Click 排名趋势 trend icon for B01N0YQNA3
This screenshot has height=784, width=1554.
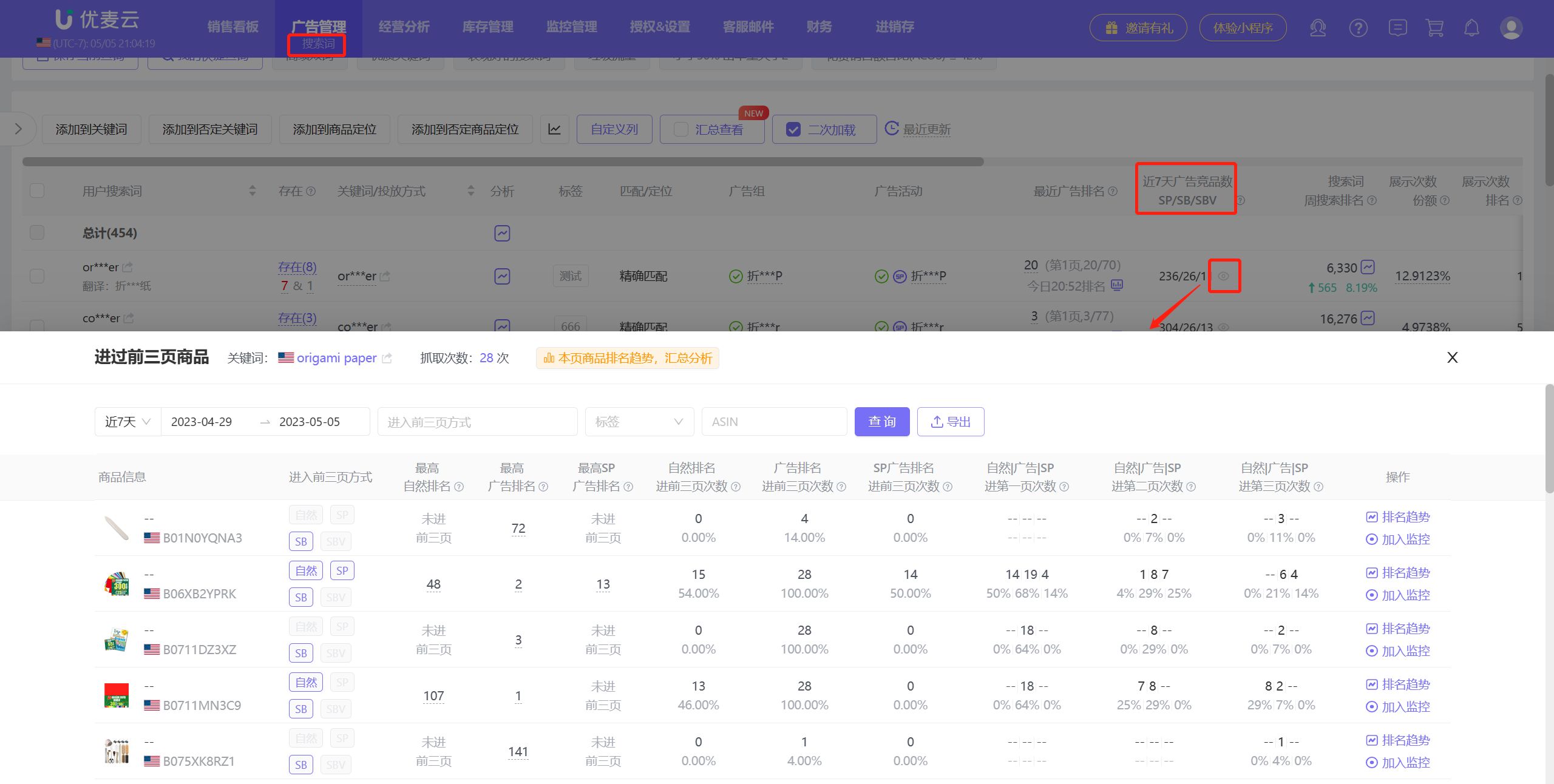coord(1397,517)
